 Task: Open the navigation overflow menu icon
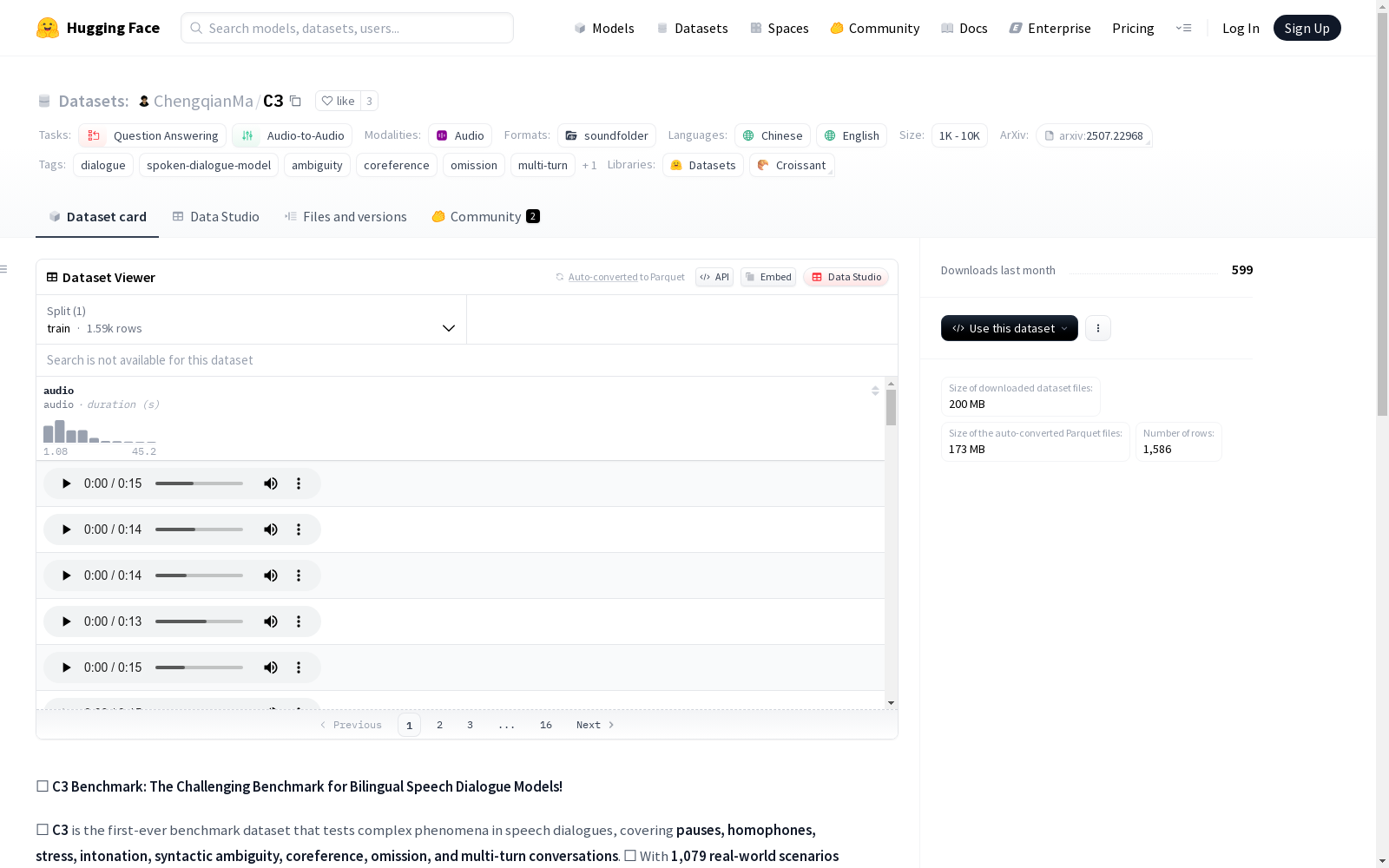point(1183,28)
